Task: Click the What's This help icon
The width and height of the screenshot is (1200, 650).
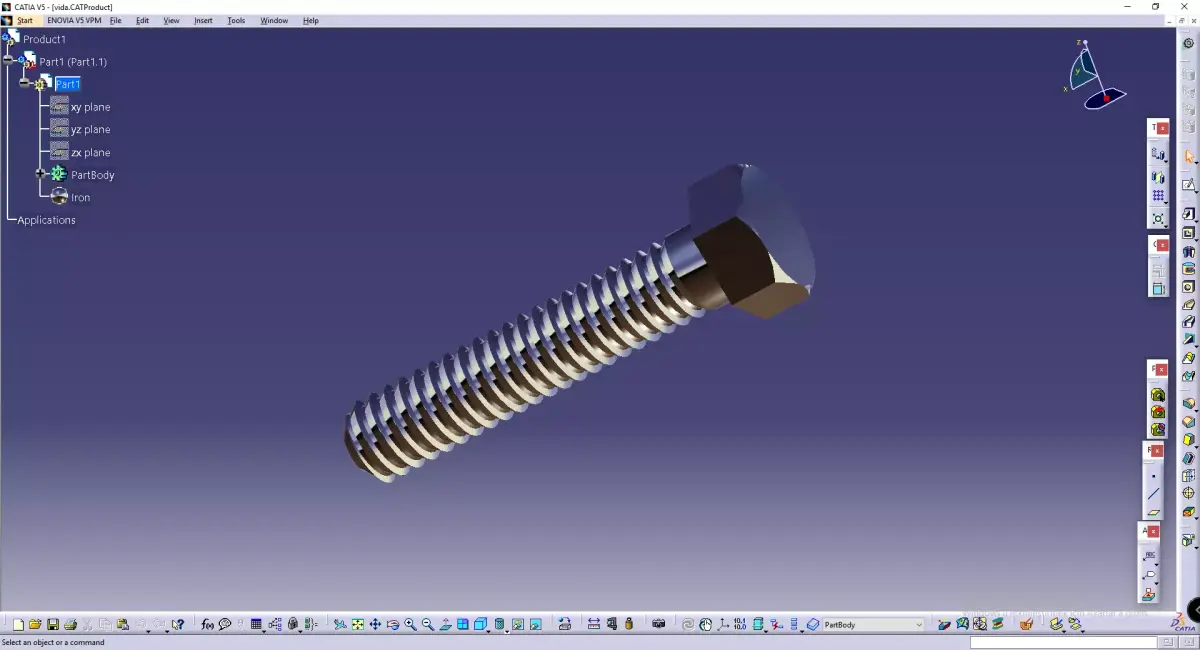Action: (177, 623)
